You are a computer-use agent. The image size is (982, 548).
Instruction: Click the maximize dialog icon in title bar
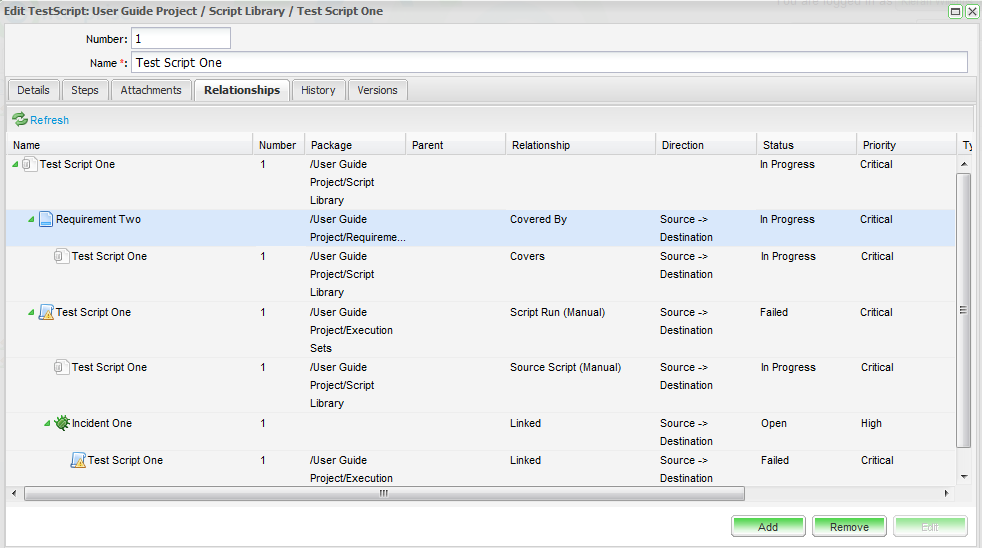955,11
